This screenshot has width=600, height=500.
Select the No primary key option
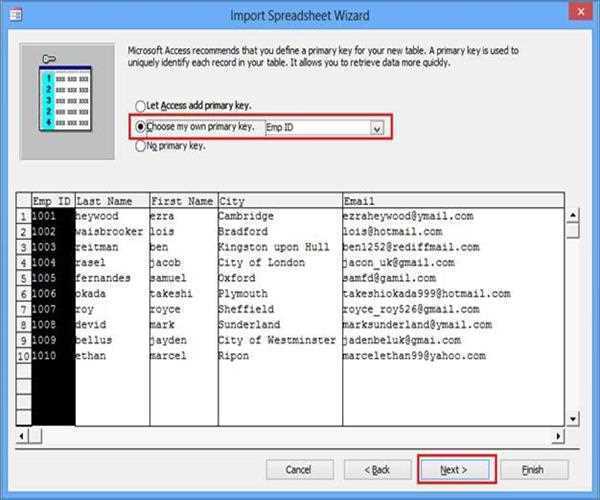pos(139,146)
